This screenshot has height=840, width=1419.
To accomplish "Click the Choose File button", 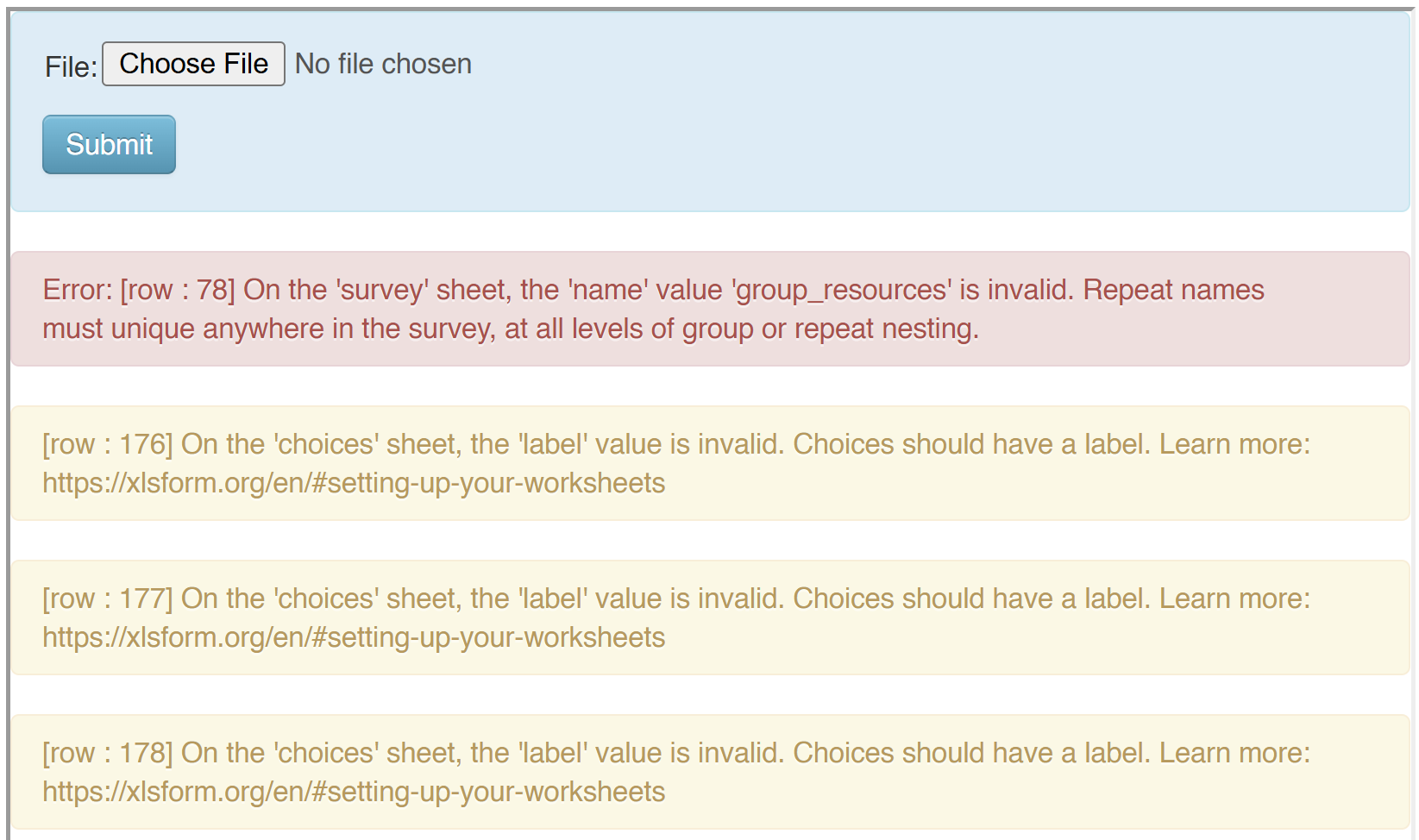I will (x=193, y=64).
